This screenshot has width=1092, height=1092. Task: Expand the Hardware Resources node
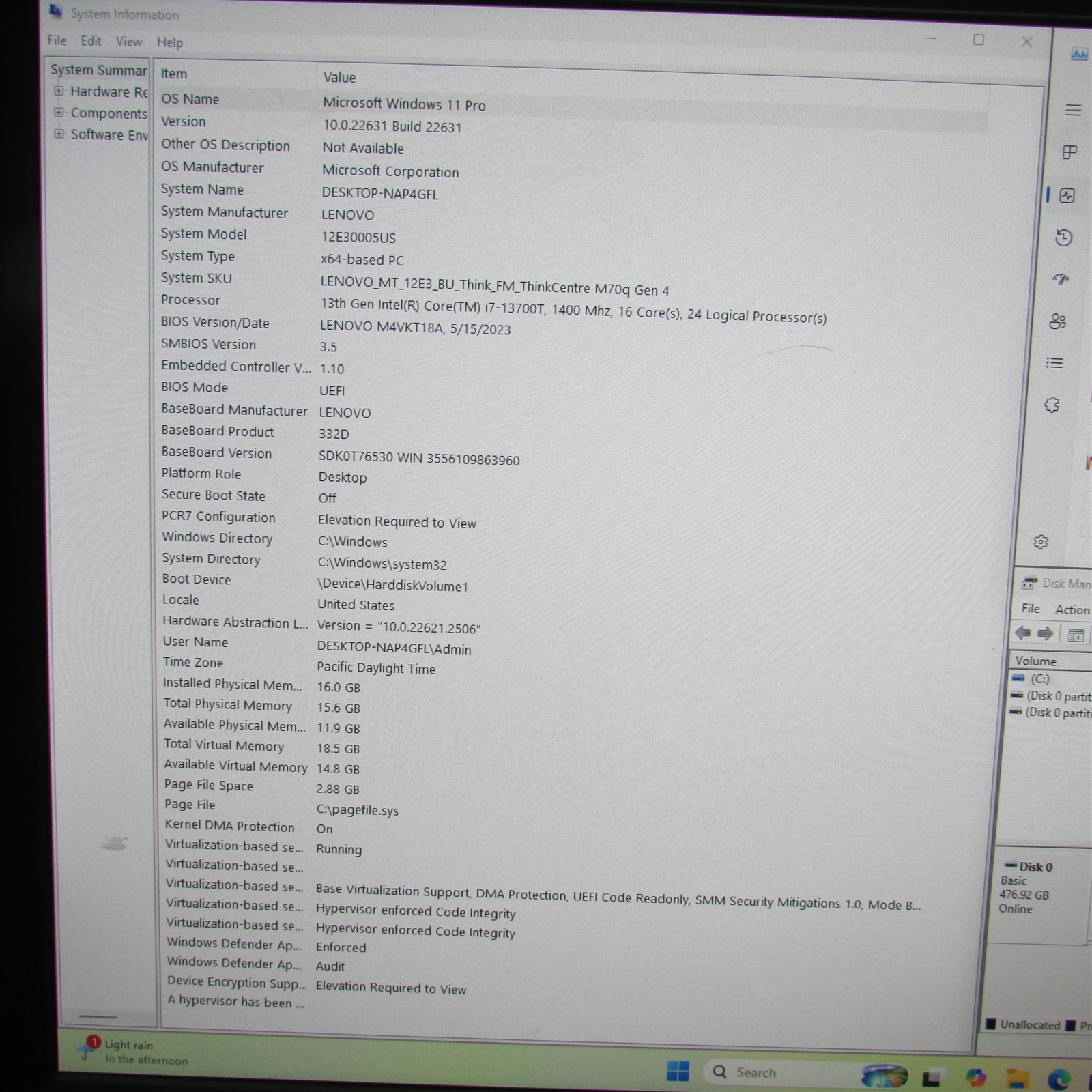(59, 91)
